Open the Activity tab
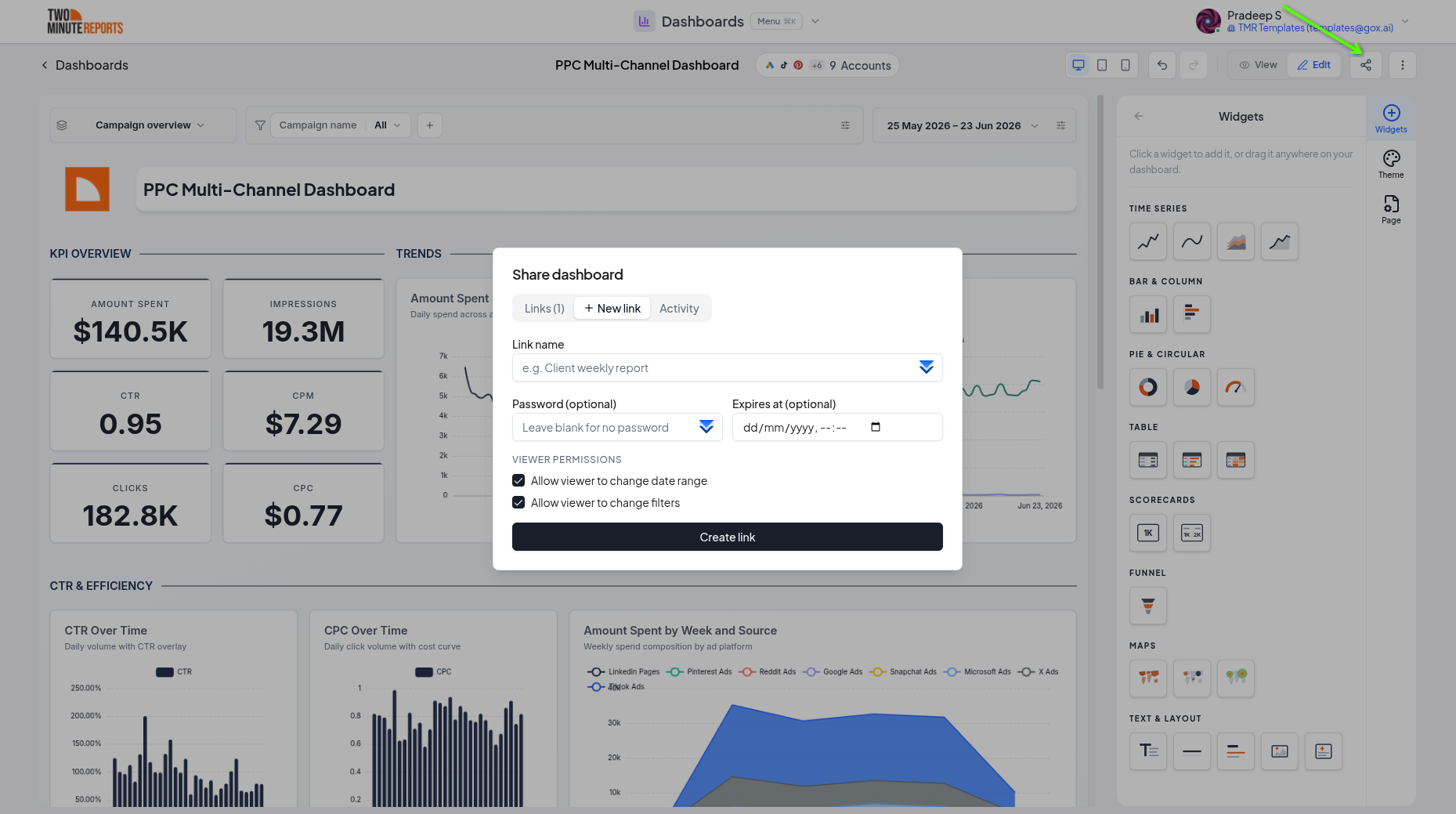 click(679, 308)
